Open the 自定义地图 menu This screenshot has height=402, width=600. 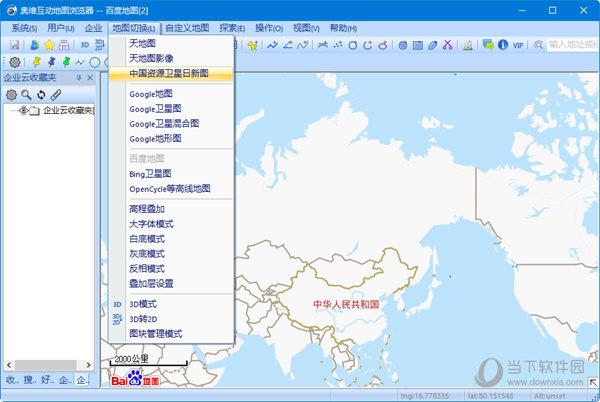187,28
